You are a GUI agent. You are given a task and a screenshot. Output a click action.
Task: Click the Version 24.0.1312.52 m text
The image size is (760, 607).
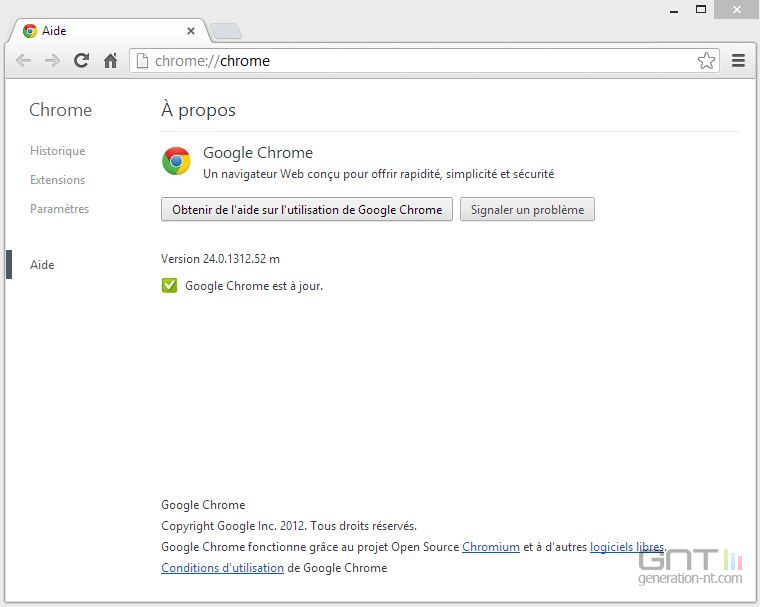click(x=220, y=259)
